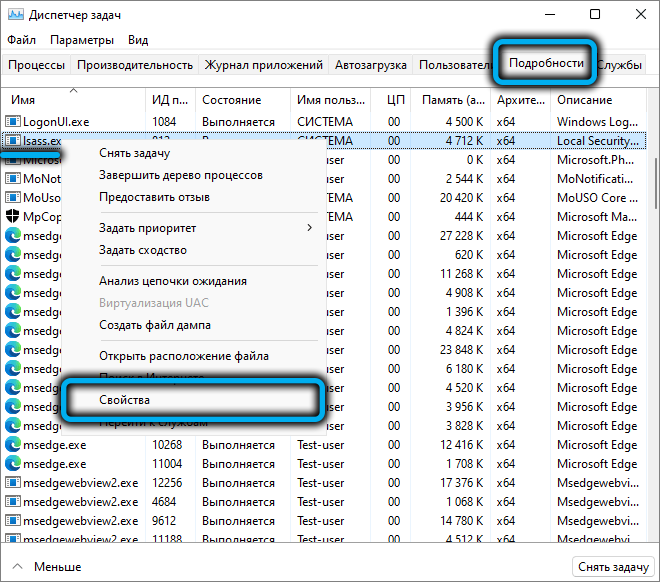Click icon of msedgewebview2.exe with PID 9612
The width and height of the screenshot is (660, 582).
(x=13, y=521)
